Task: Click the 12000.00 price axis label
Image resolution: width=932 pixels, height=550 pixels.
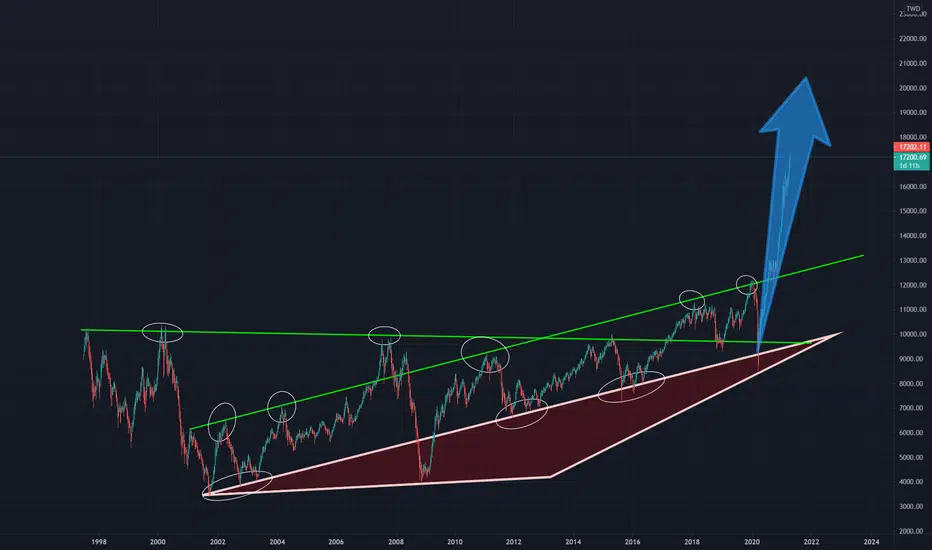Action: click(912, 285)
